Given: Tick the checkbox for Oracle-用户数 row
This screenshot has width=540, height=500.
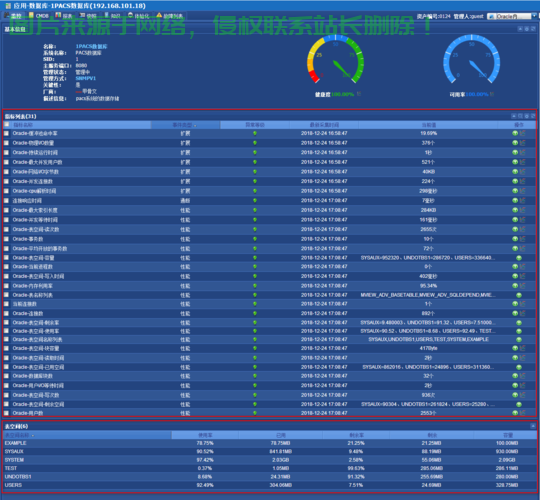Looking at the screenshot, I should 7,413.
